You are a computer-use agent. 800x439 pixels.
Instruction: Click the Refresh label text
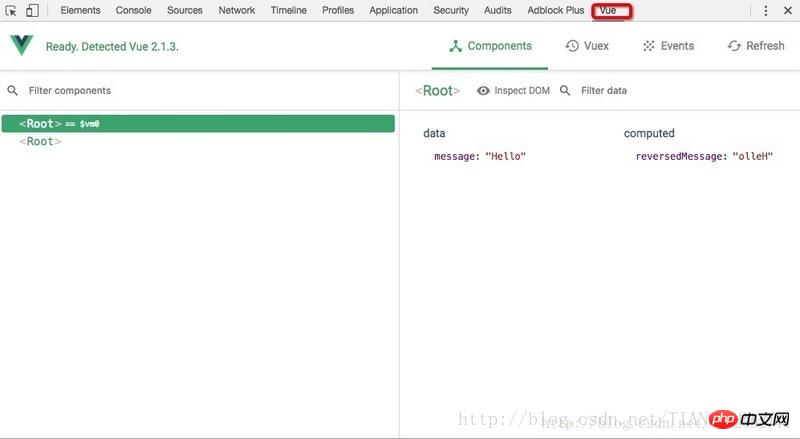(x=765, y=46)
